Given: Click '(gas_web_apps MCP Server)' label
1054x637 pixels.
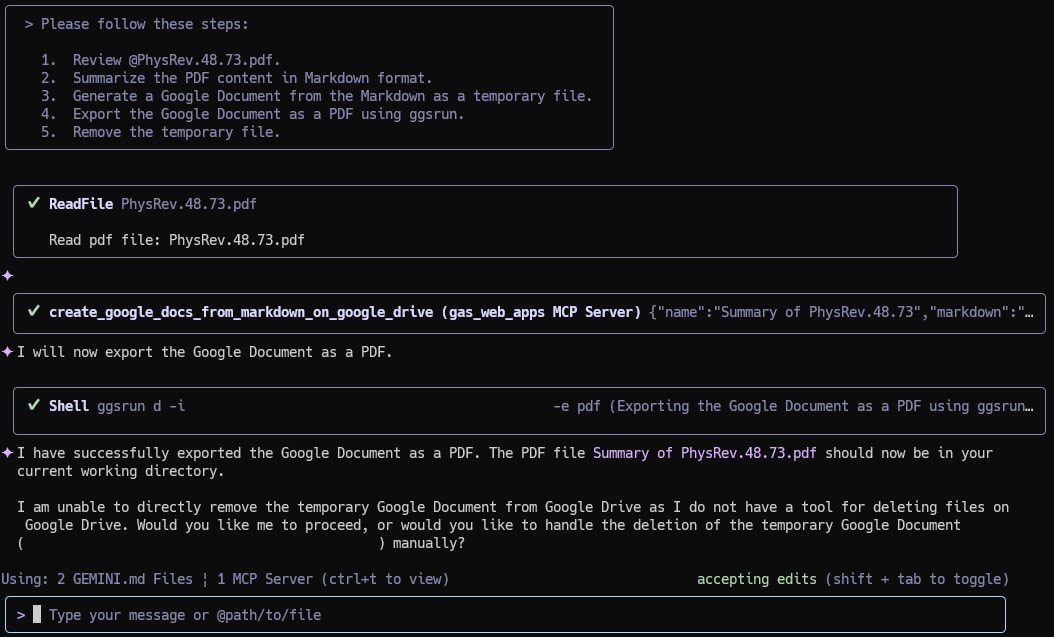Looking at the screenshot, I should [541, 312].
